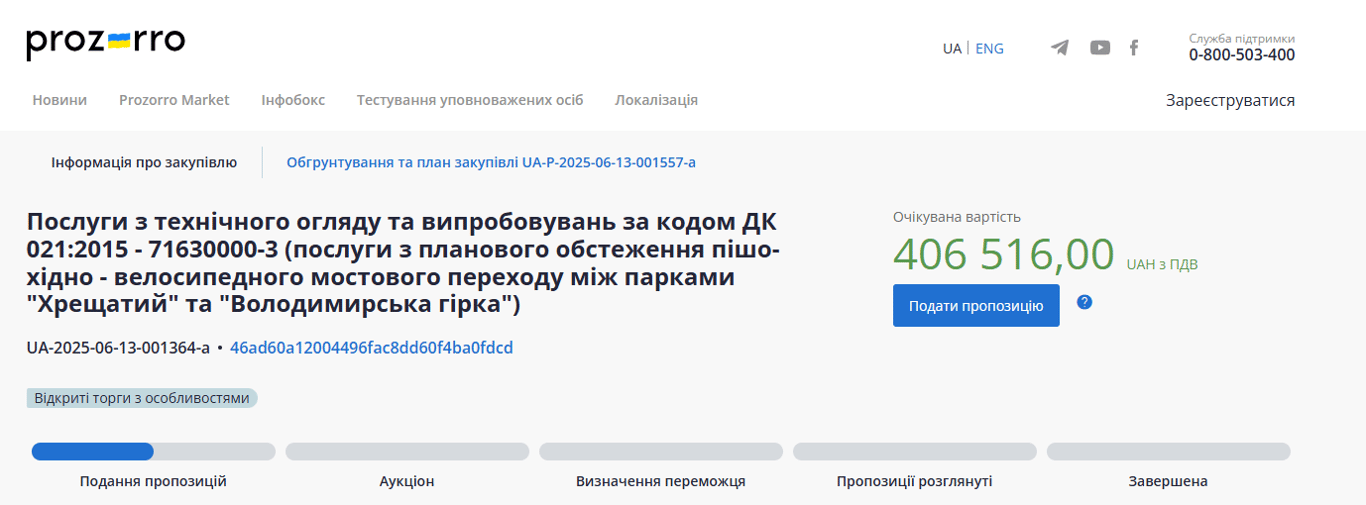
Task: Click the Подання пропозицій progress bar
Action: pos(153,452)
